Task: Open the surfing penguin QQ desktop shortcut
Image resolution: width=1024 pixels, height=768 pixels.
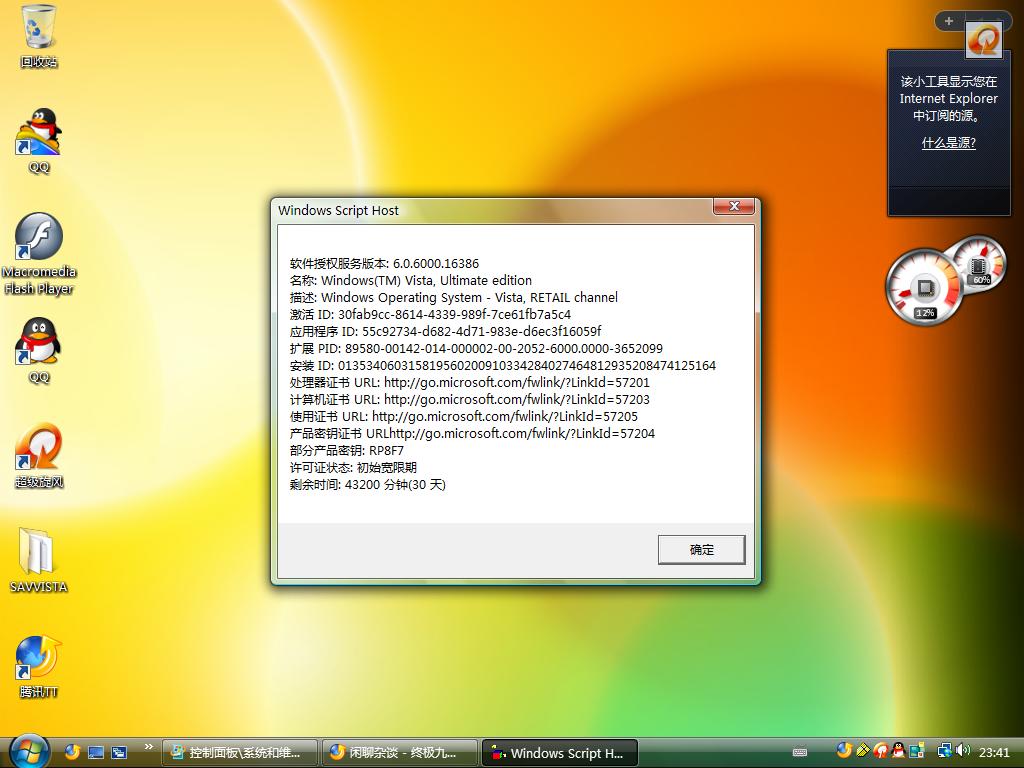Action: 39,140
